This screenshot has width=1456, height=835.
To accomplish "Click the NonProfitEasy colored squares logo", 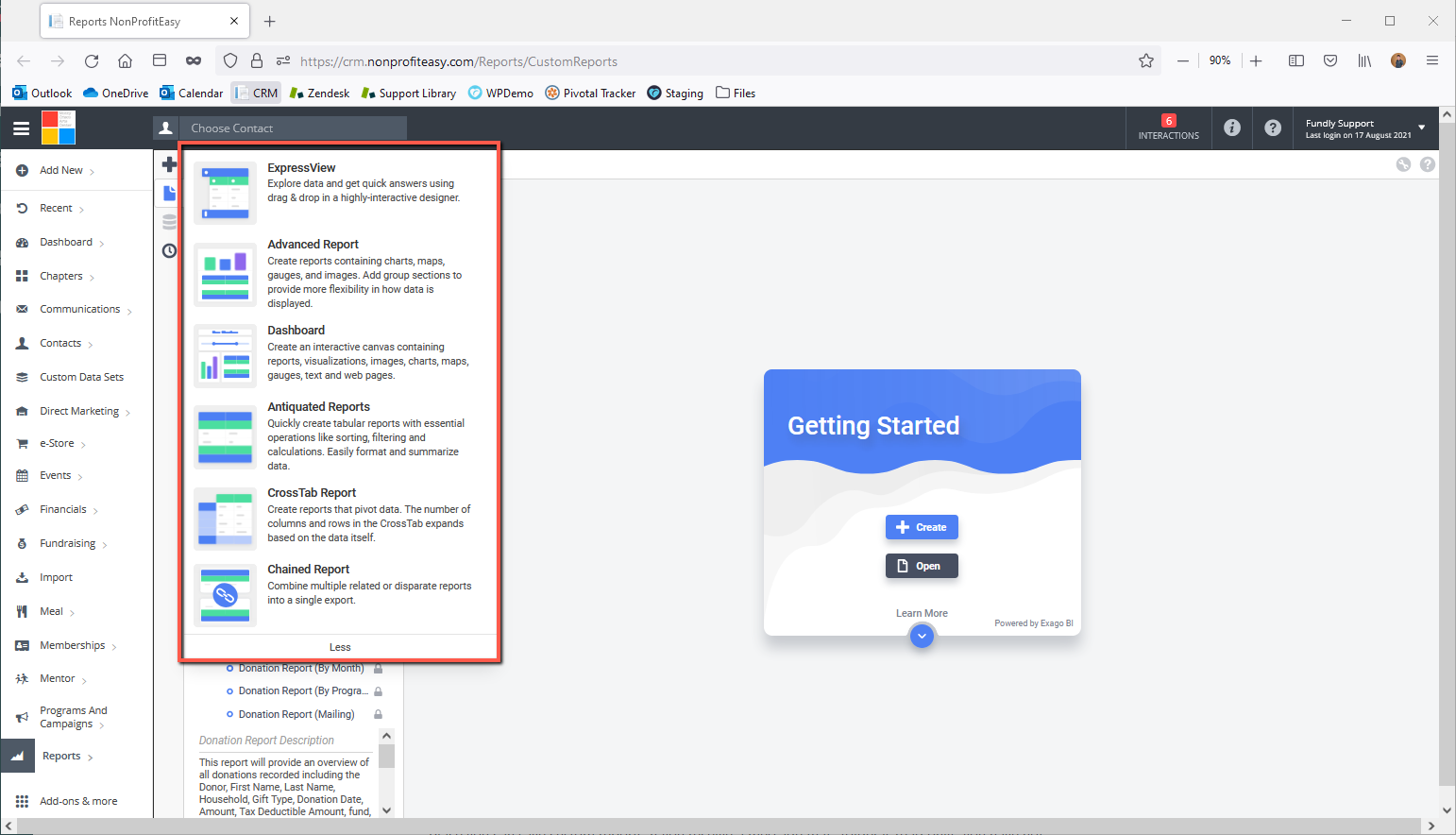I will pyautogui.click(x=59, y=128).
